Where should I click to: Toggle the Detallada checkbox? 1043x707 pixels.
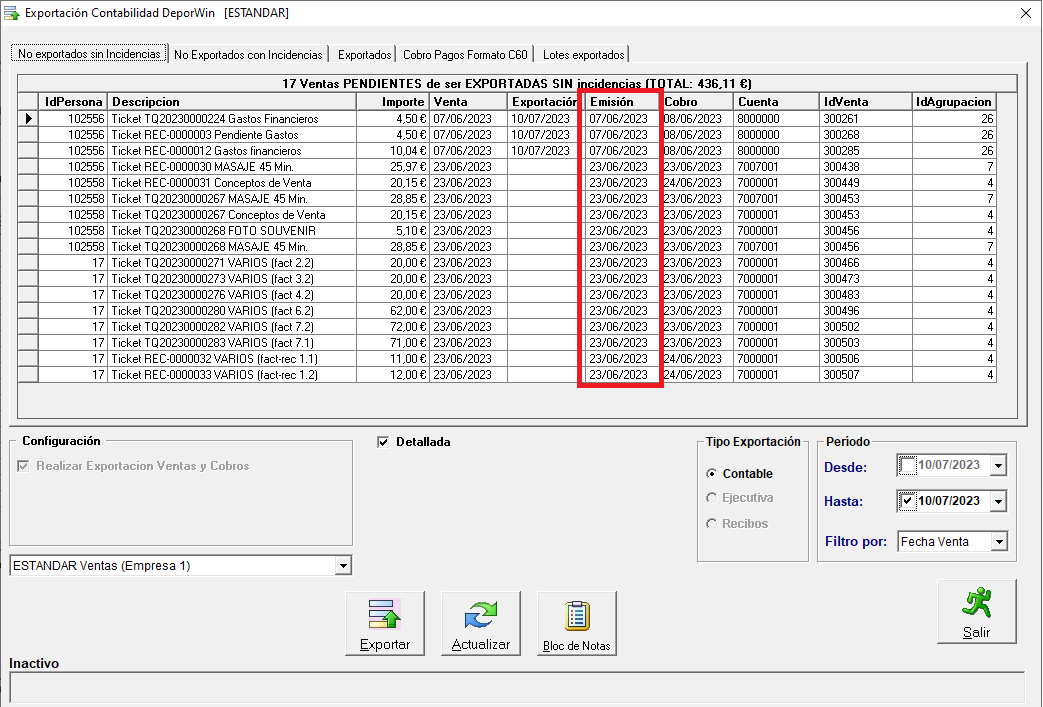[383, 442]
